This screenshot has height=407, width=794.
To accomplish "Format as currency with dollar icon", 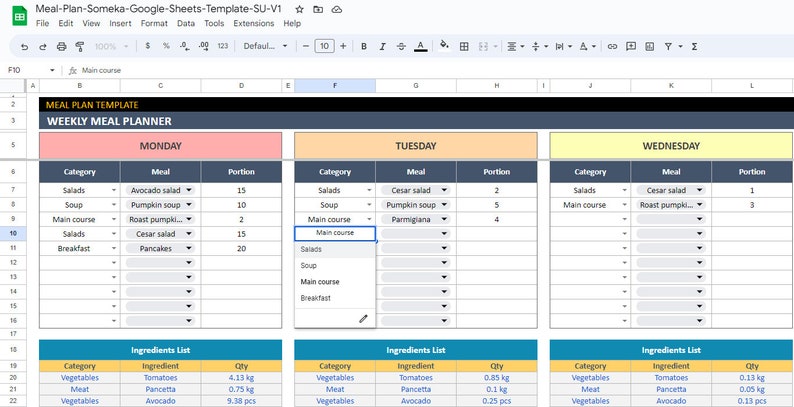I will pyautogui.click(x=147, y=46).
